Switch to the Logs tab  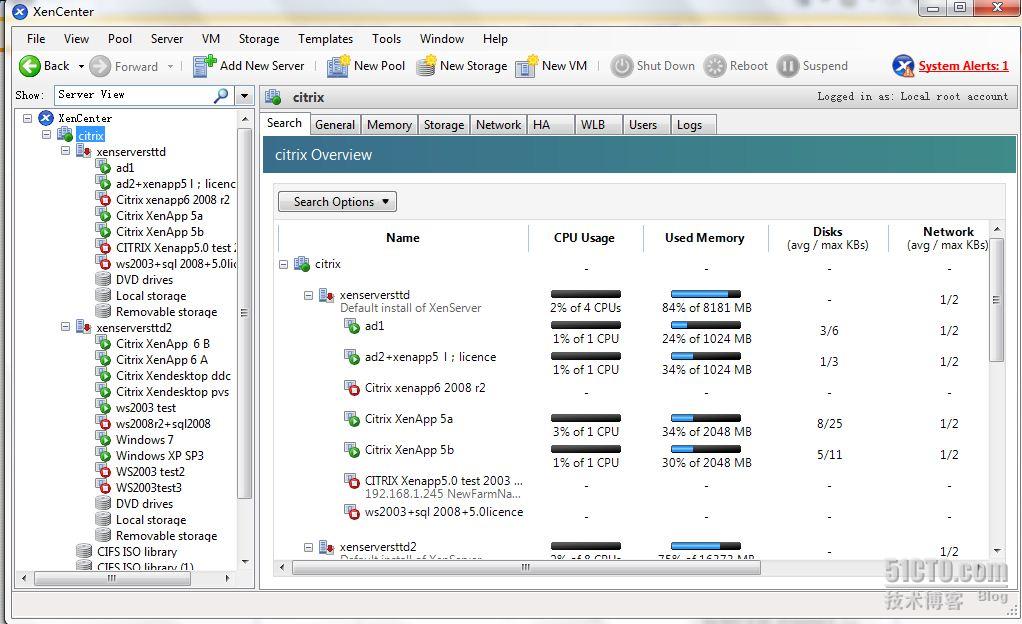point(694,125)
